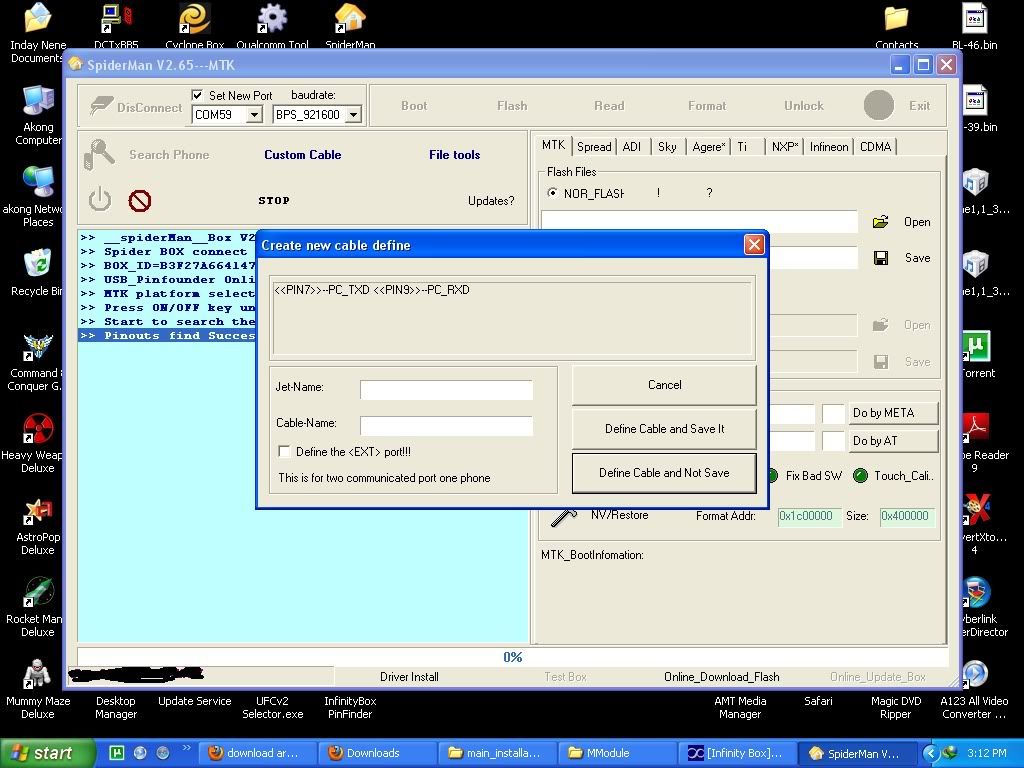Click the DisConnect plug icon
1024x768 pixels.
point(101,106)
